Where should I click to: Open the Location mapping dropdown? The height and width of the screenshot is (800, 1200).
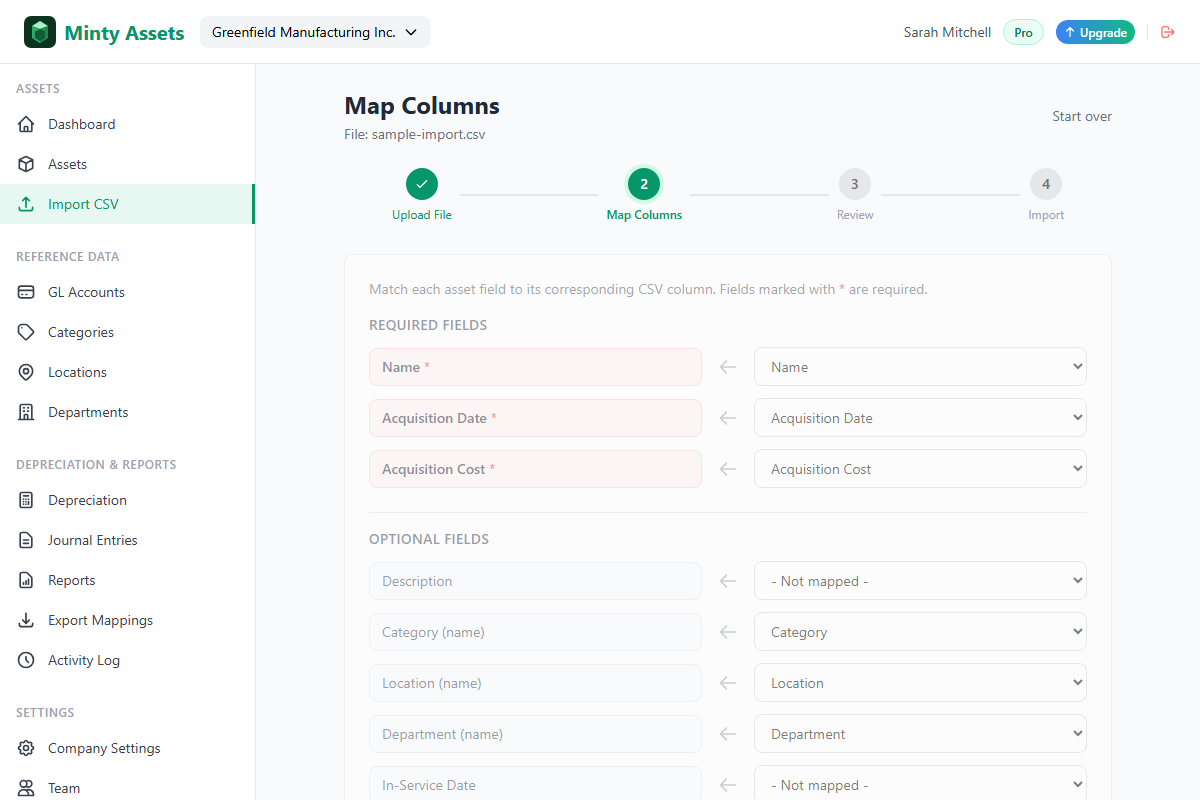[x=920, y=683]
